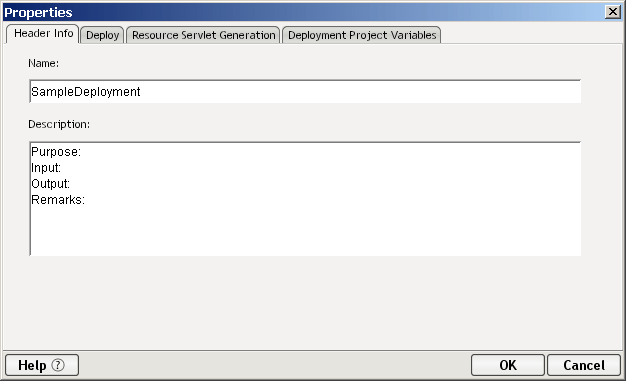
Task: Place cursor on the Input: line
Action: click(46, 168)
